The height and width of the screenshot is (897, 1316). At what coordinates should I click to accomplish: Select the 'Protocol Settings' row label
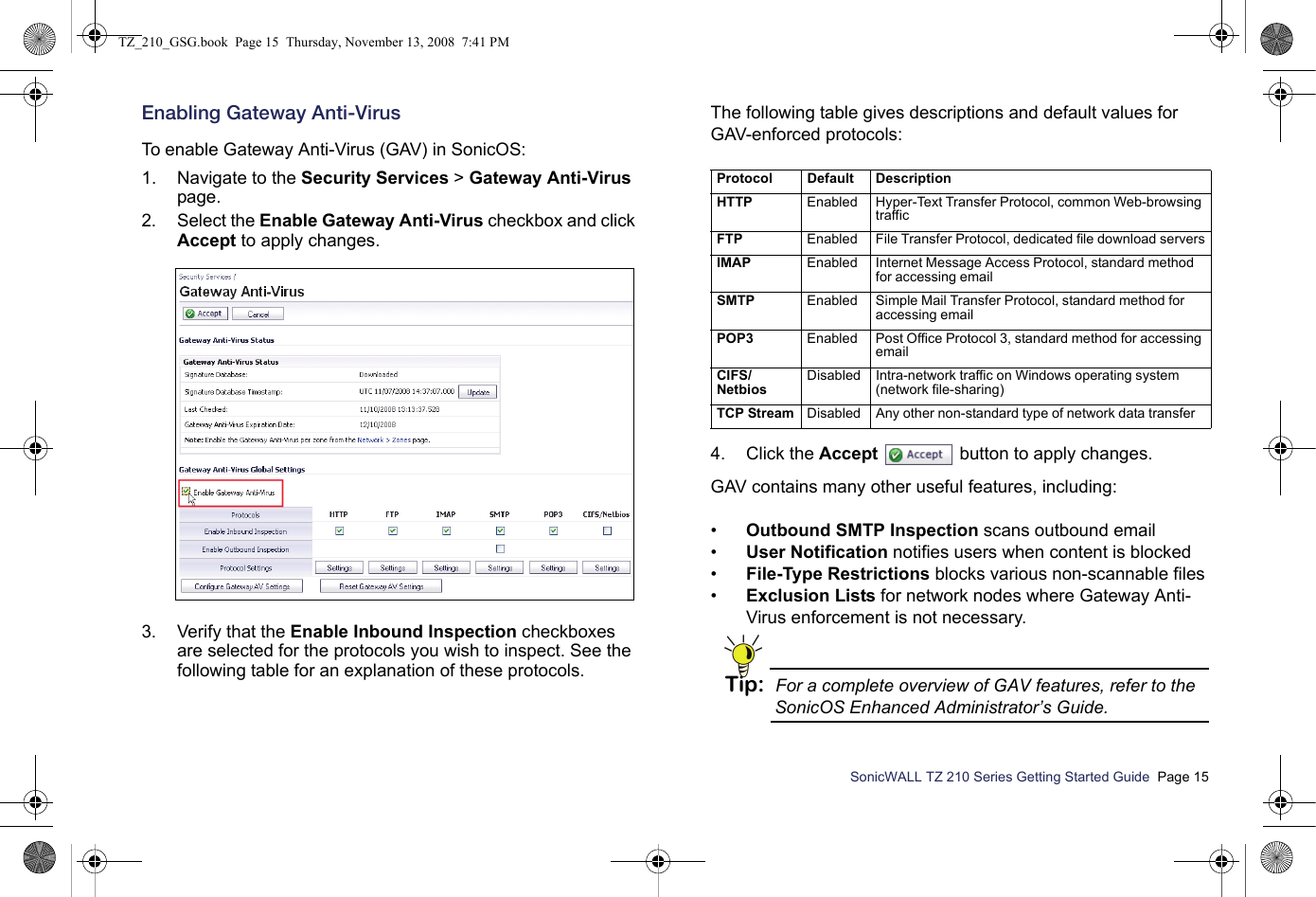[x=245, y=568]
